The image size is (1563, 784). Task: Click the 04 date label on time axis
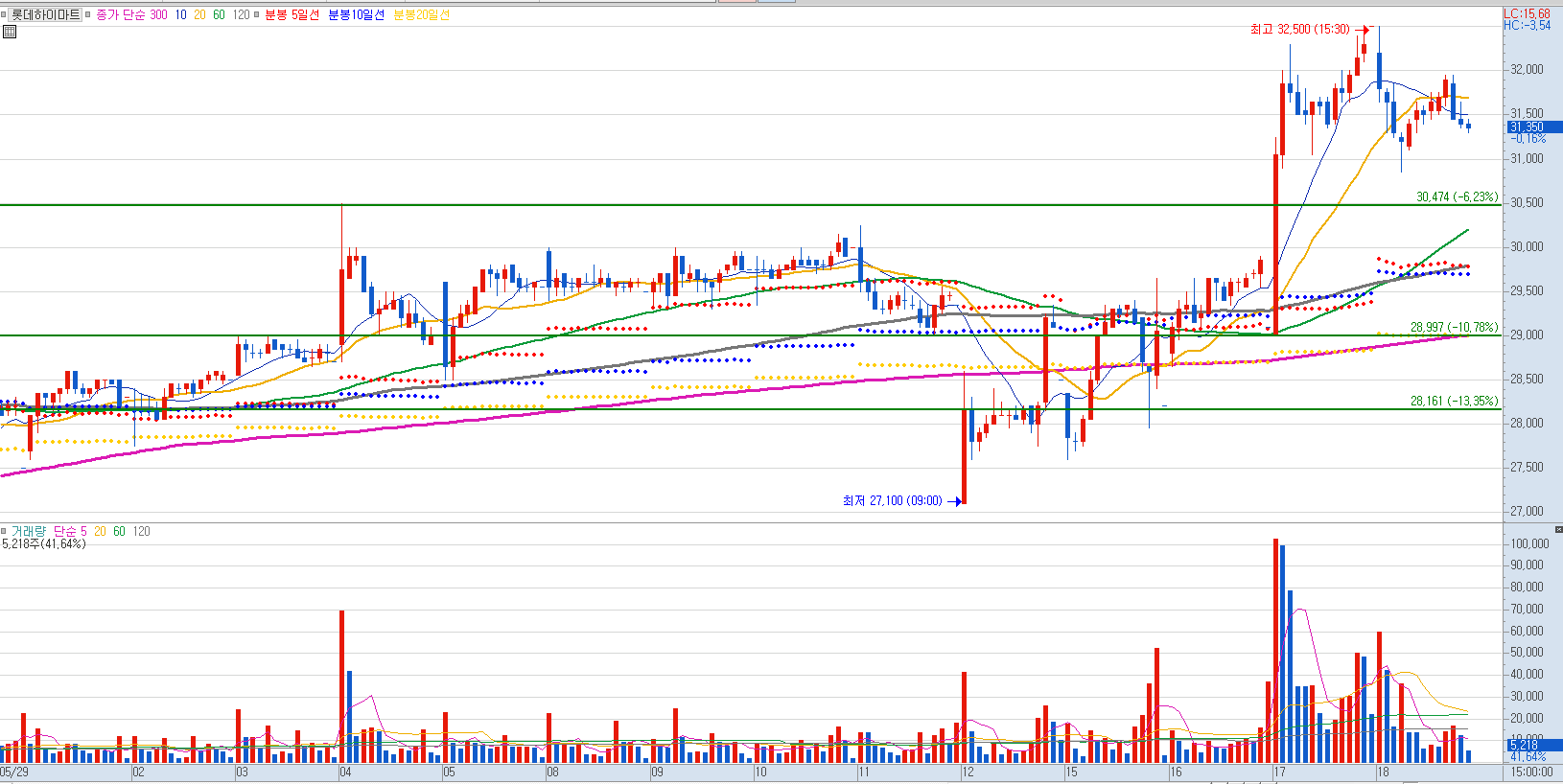tap(345, 772)
